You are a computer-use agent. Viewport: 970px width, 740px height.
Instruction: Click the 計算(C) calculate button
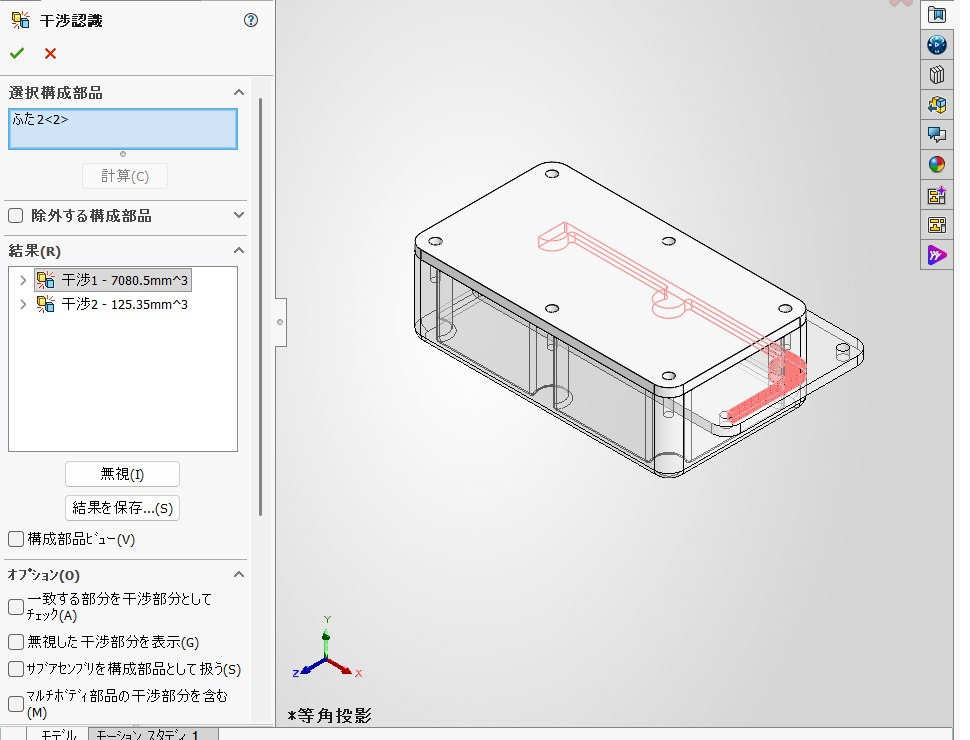[125, 176]
